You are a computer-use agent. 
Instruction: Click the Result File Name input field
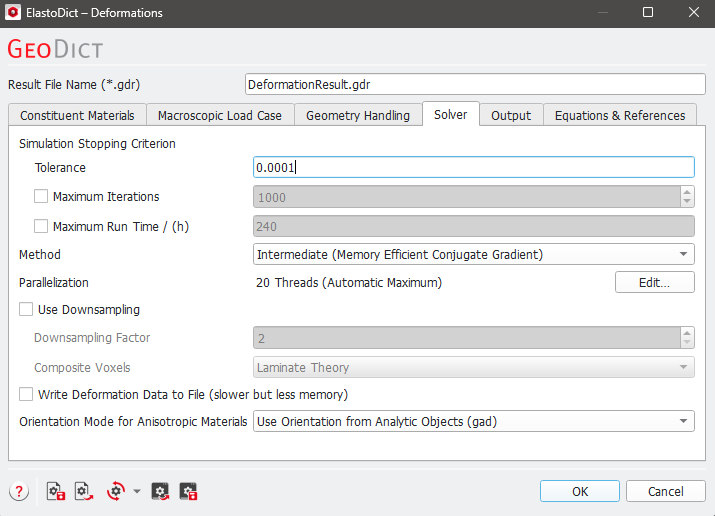(x=475, y=84)
